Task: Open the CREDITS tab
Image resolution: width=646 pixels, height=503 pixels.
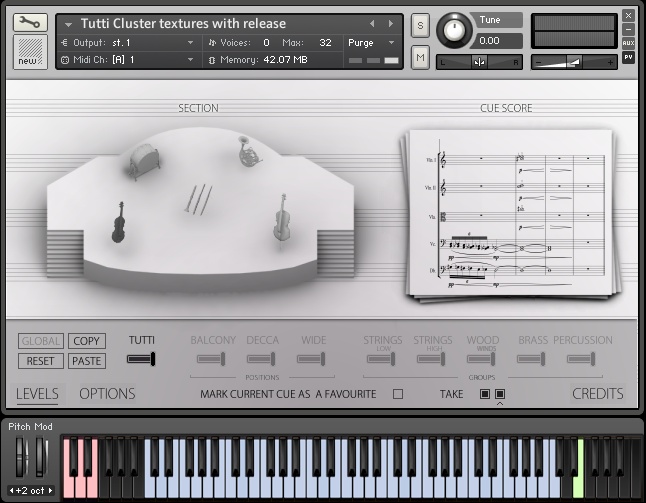Action: (x=597, y=394)
